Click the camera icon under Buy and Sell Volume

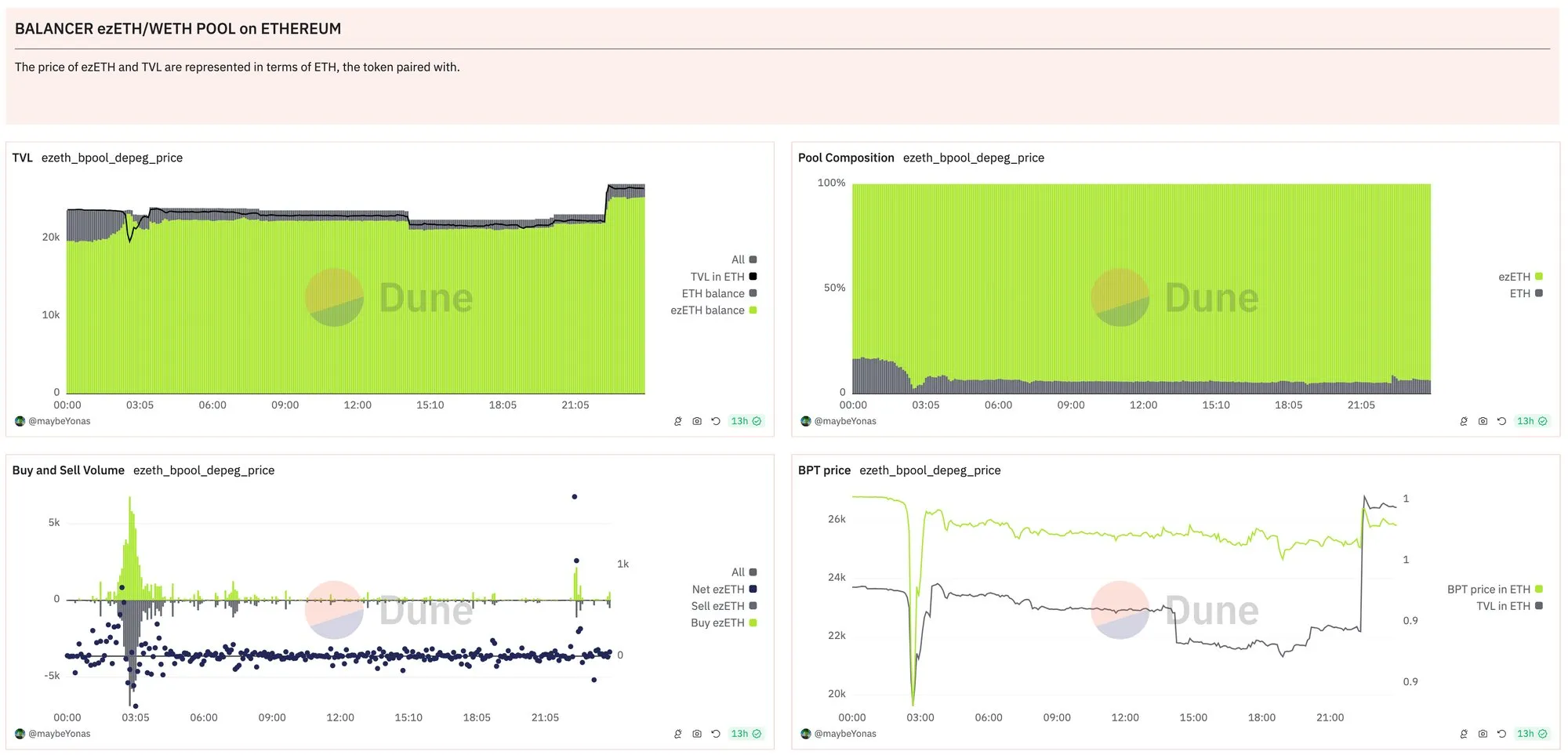pyautogui.click(x=697, y=734)
